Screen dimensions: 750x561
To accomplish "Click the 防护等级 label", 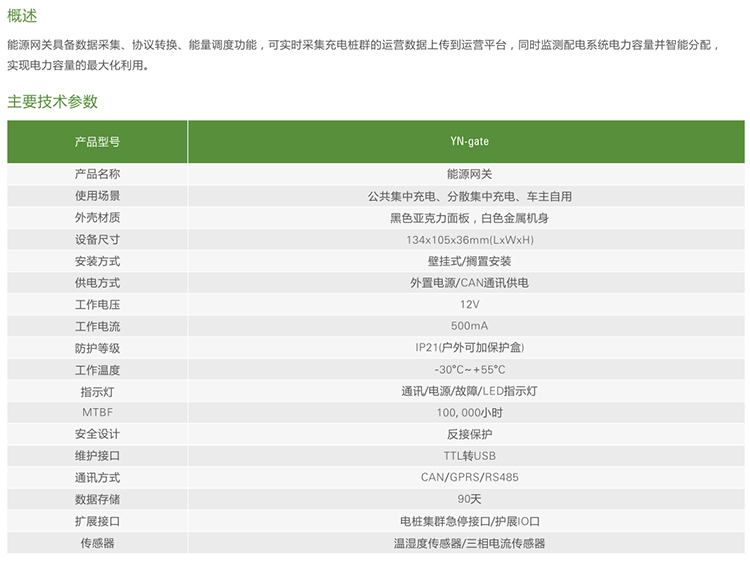I will point(97,348).
